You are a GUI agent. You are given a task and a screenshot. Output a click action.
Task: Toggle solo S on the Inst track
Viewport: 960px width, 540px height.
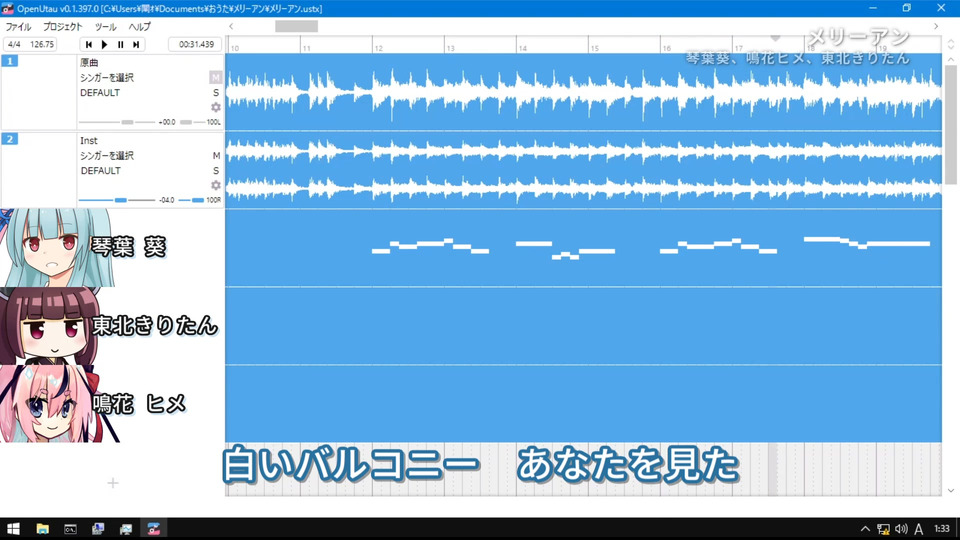coord(216,171)
